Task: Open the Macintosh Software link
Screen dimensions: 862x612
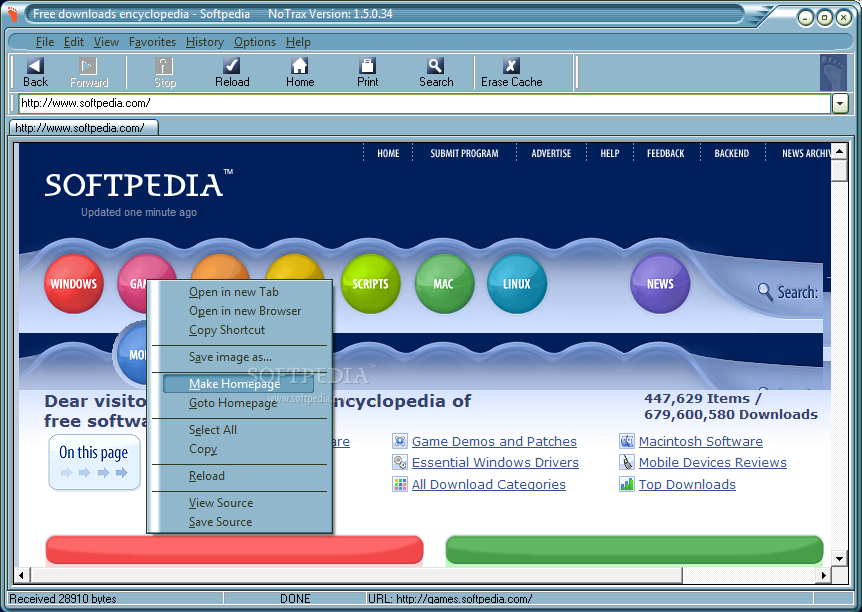Action: click(700, 442)
